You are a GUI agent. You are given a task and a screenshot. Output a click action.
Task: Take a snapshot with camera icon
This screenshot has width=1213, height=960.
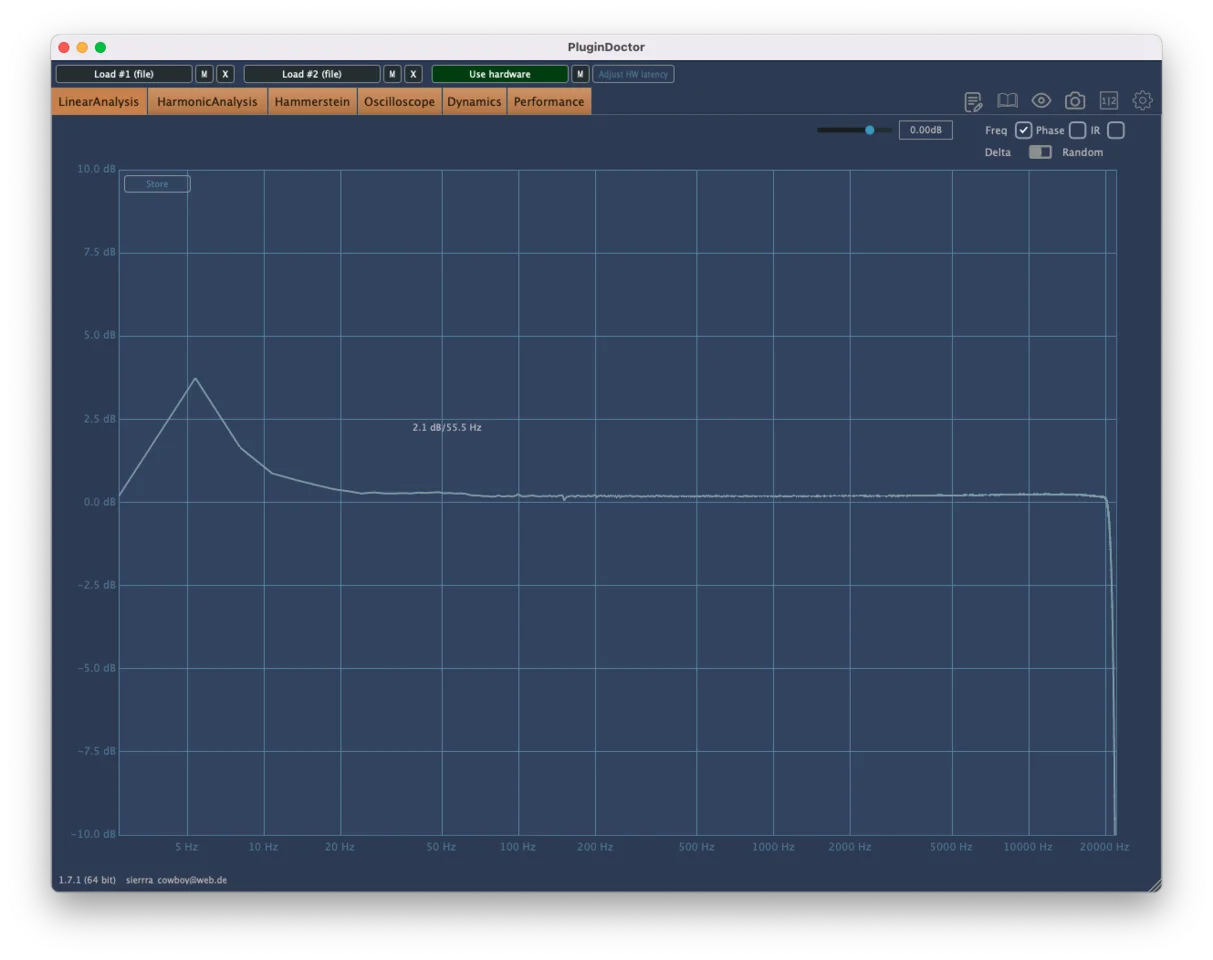tap(1075, 101)
